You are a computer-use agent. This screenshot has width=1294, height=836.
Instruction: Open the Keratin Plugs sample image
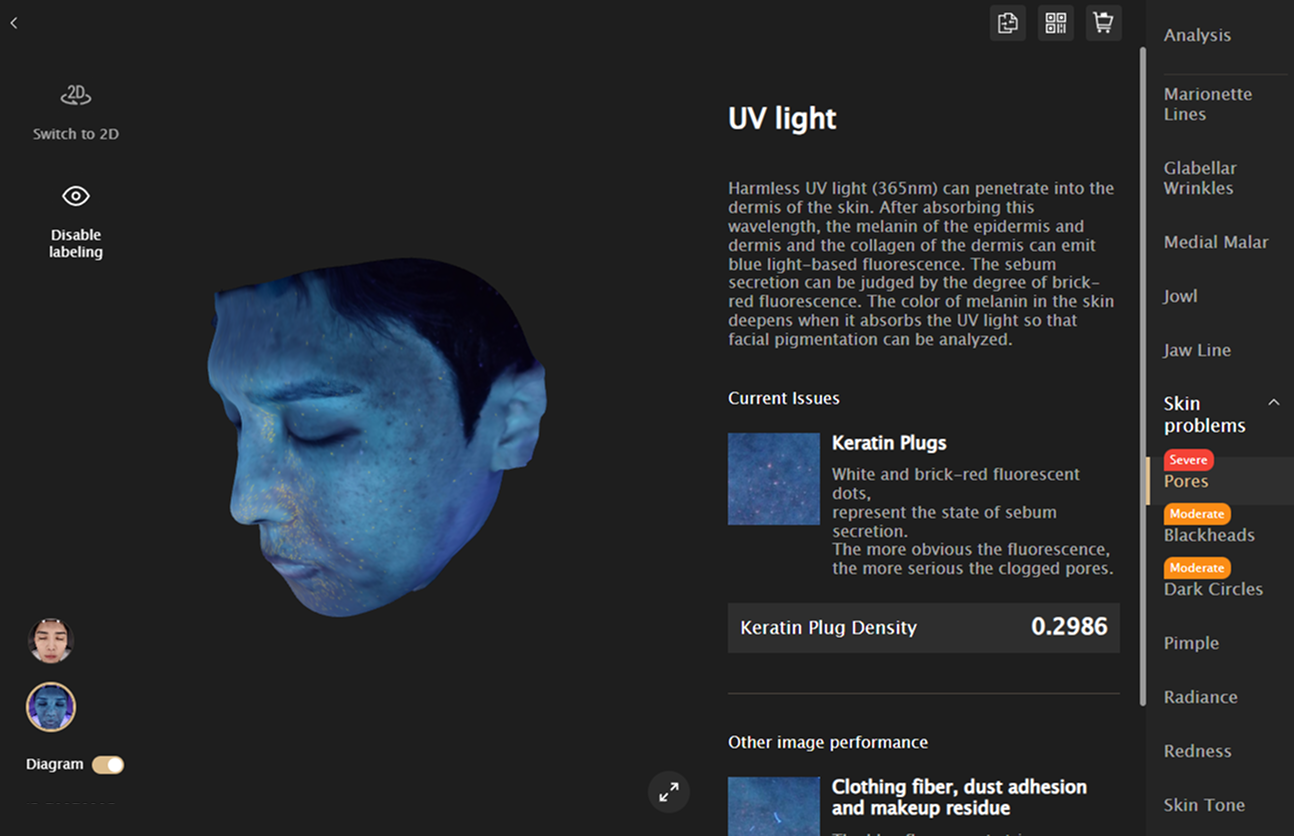(x=774, y=479)
